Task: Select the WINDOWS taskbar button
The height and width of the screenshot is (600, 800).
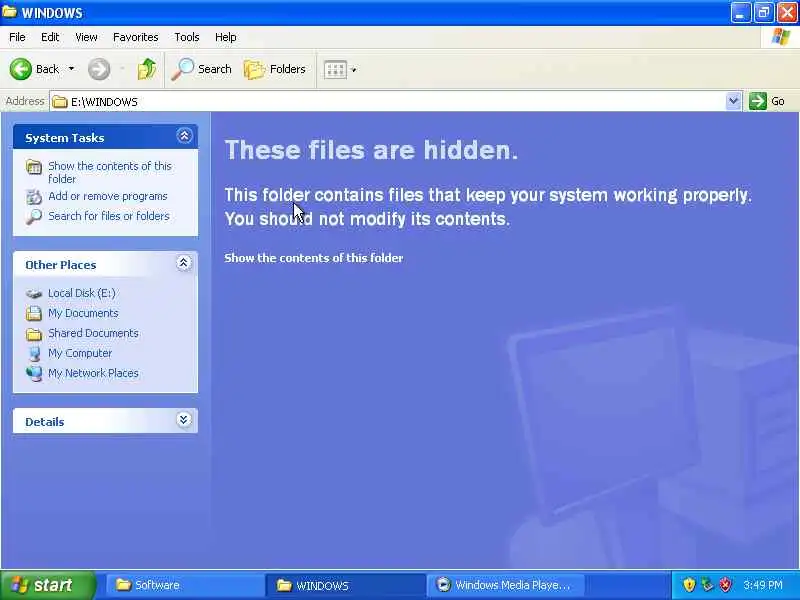Action: point(345,585)
